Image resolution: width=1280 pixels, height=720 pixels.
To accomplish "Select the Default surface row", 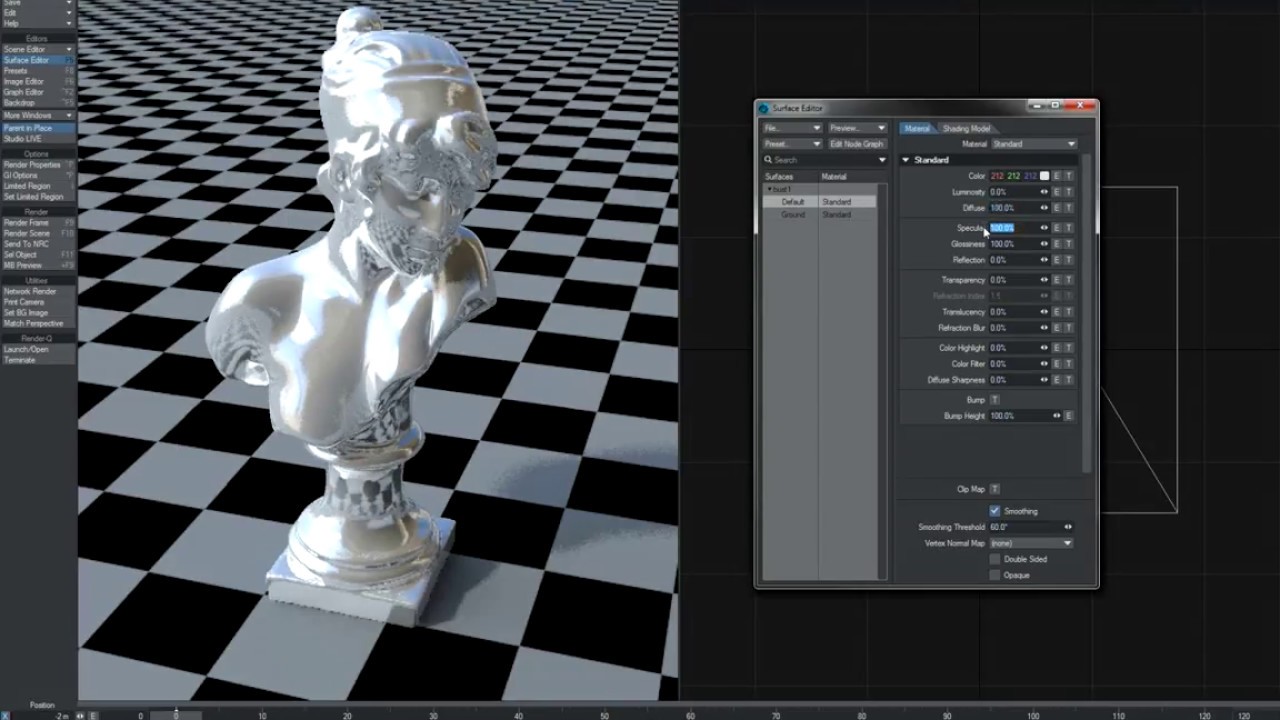I will point(820,202).
